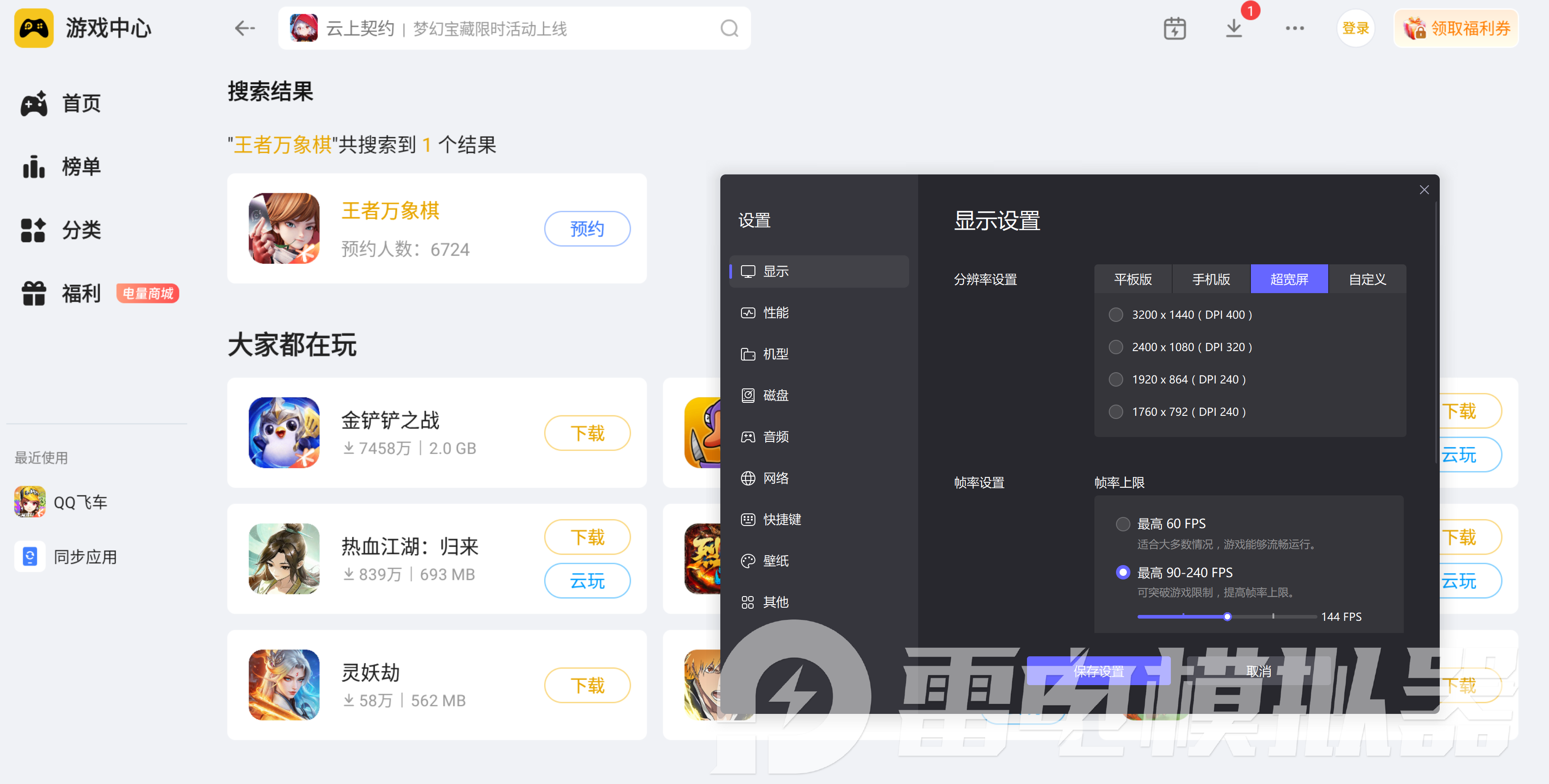Choose 最高 60 FPS option

1123,524
